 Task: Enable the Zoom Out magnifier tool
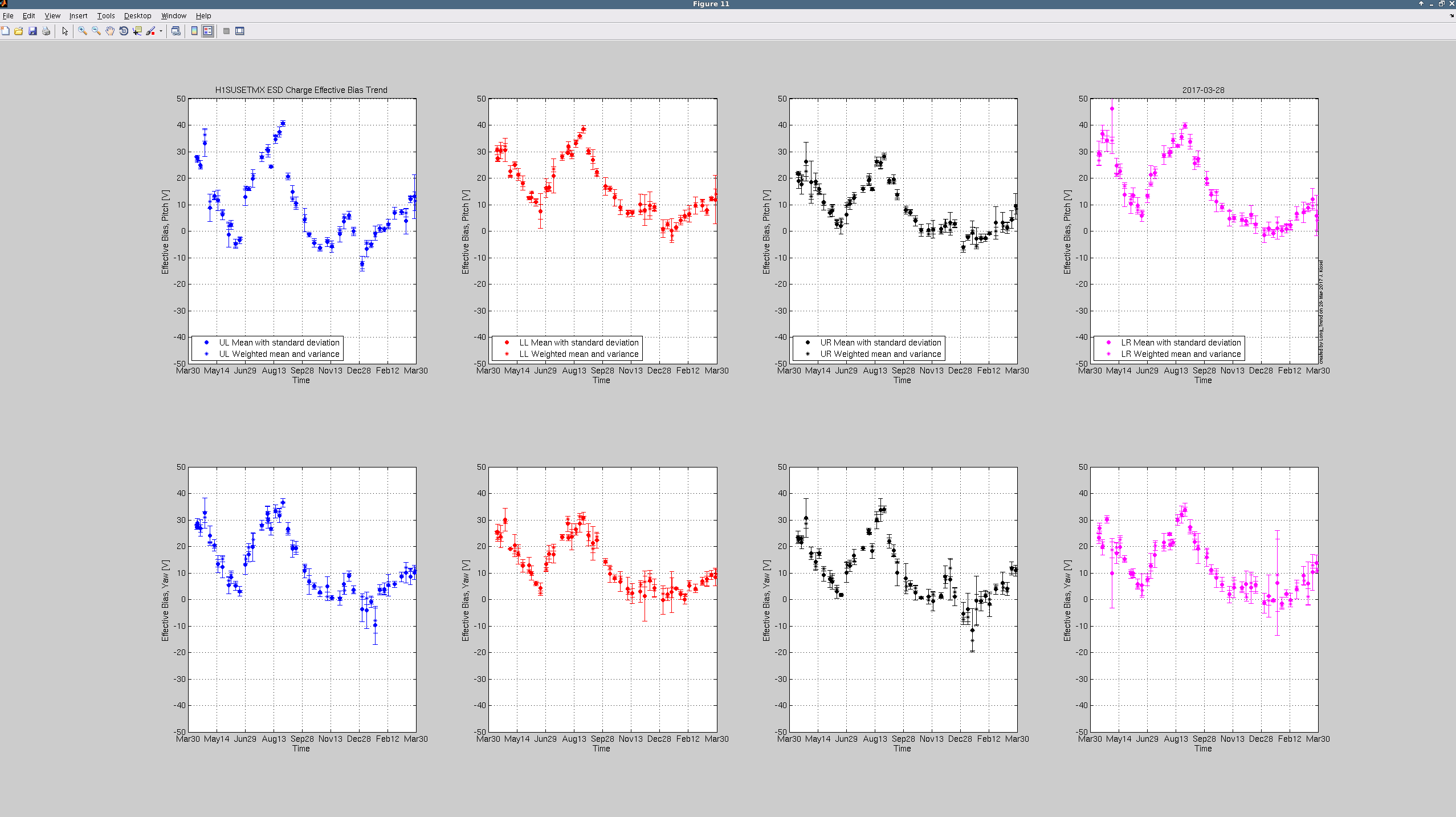[96, 31]
